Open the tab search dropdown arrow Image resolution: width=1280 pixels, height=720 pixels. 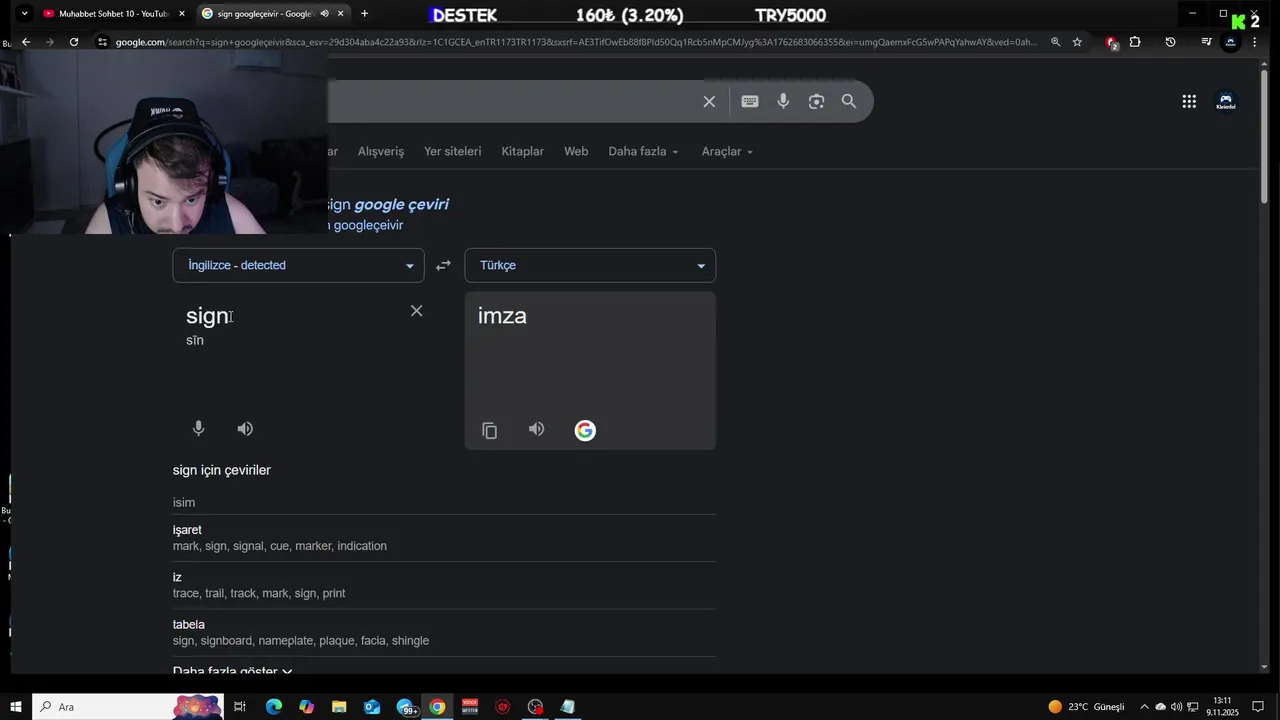tap(24, 14)
